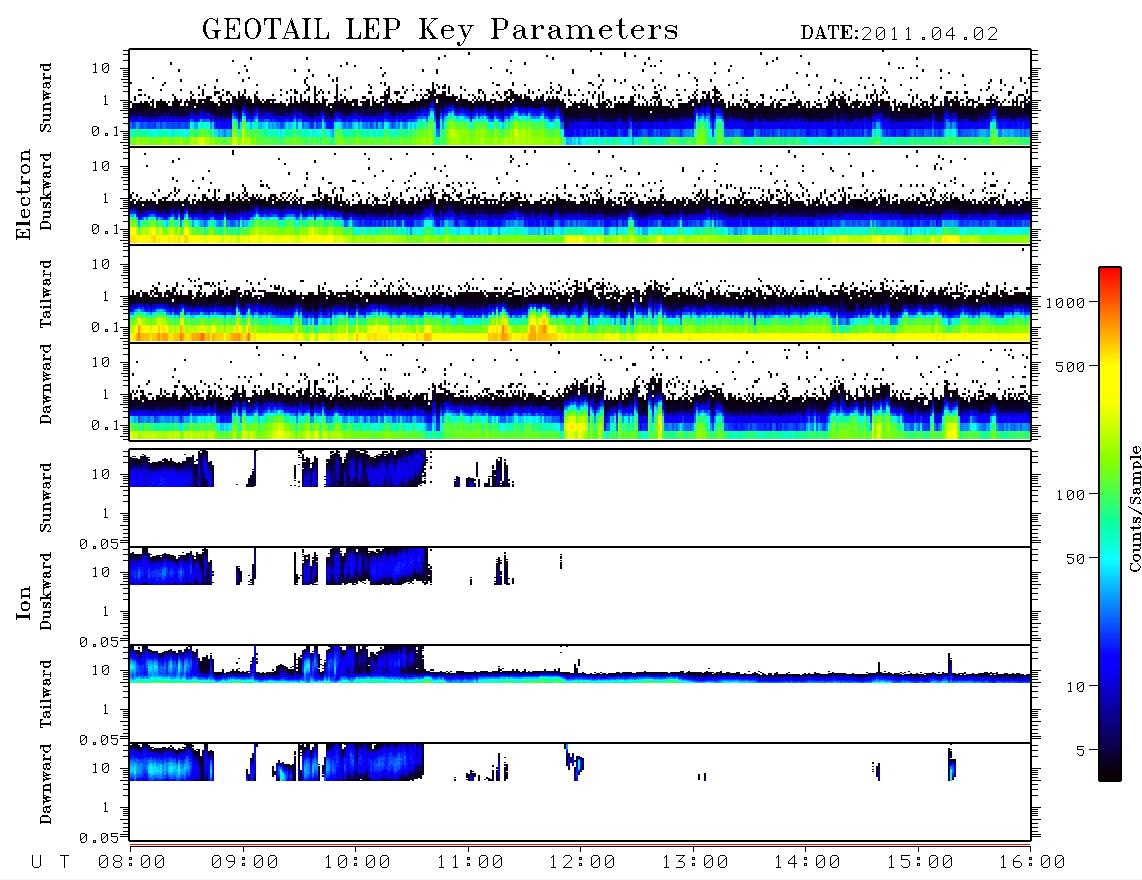Click the 0.05 tick of Ion Sunward axis

[x=98, y=544]
